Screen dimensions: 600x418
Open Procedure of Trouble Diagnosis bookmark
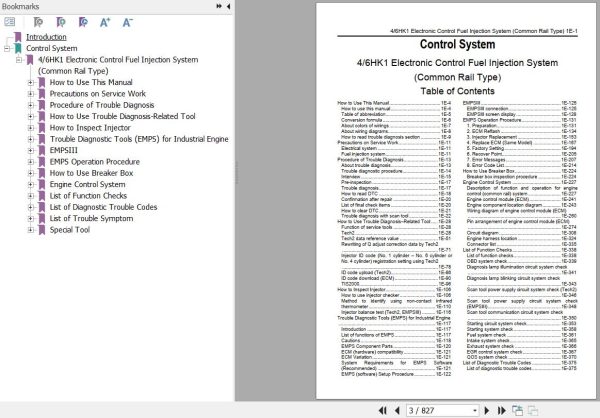click(102, 105)
